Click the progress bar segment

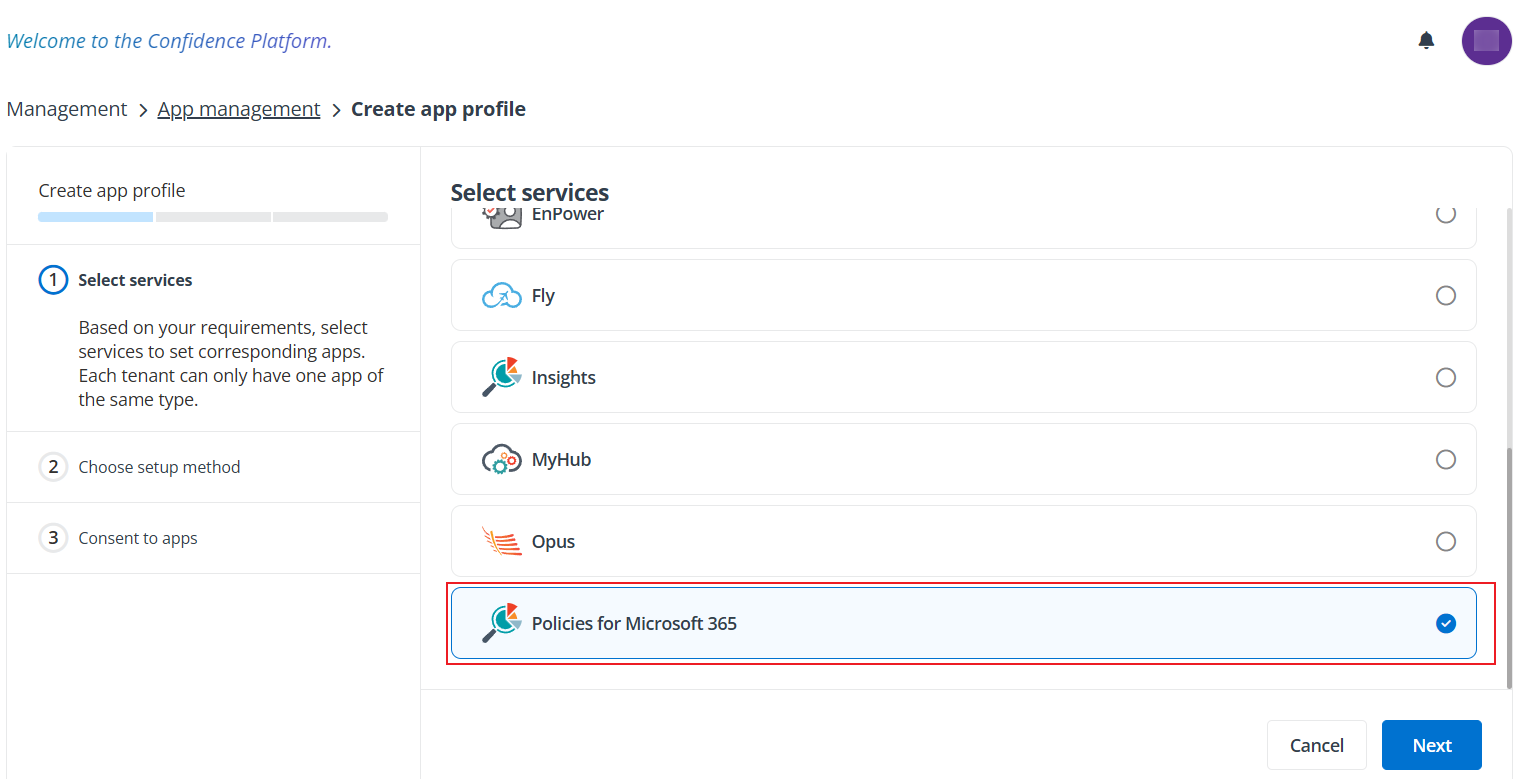tap(95, 216)
